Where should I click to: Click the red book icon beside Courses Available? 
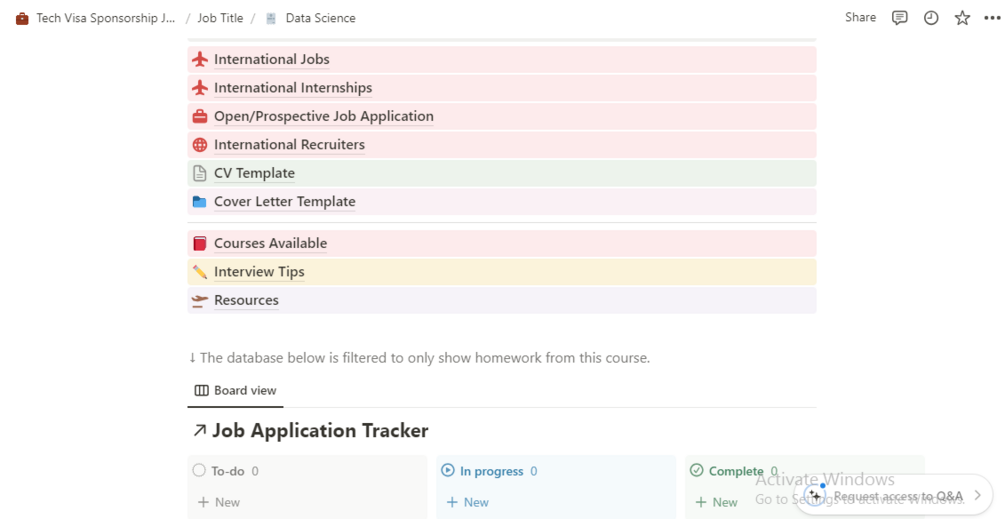[x=200, y=244]
